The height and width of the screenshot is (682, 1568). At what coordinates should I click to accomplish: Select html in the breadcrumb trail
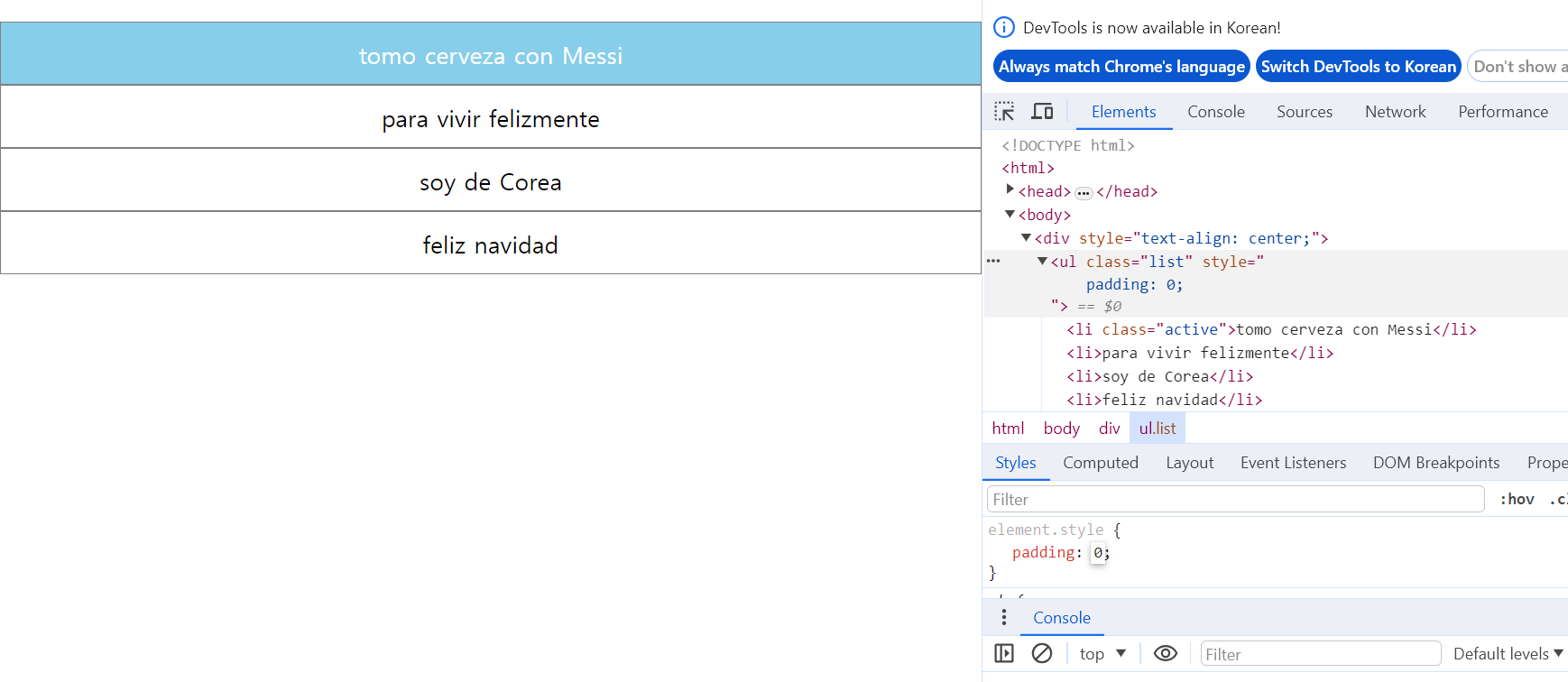(x=1008, y=428)
